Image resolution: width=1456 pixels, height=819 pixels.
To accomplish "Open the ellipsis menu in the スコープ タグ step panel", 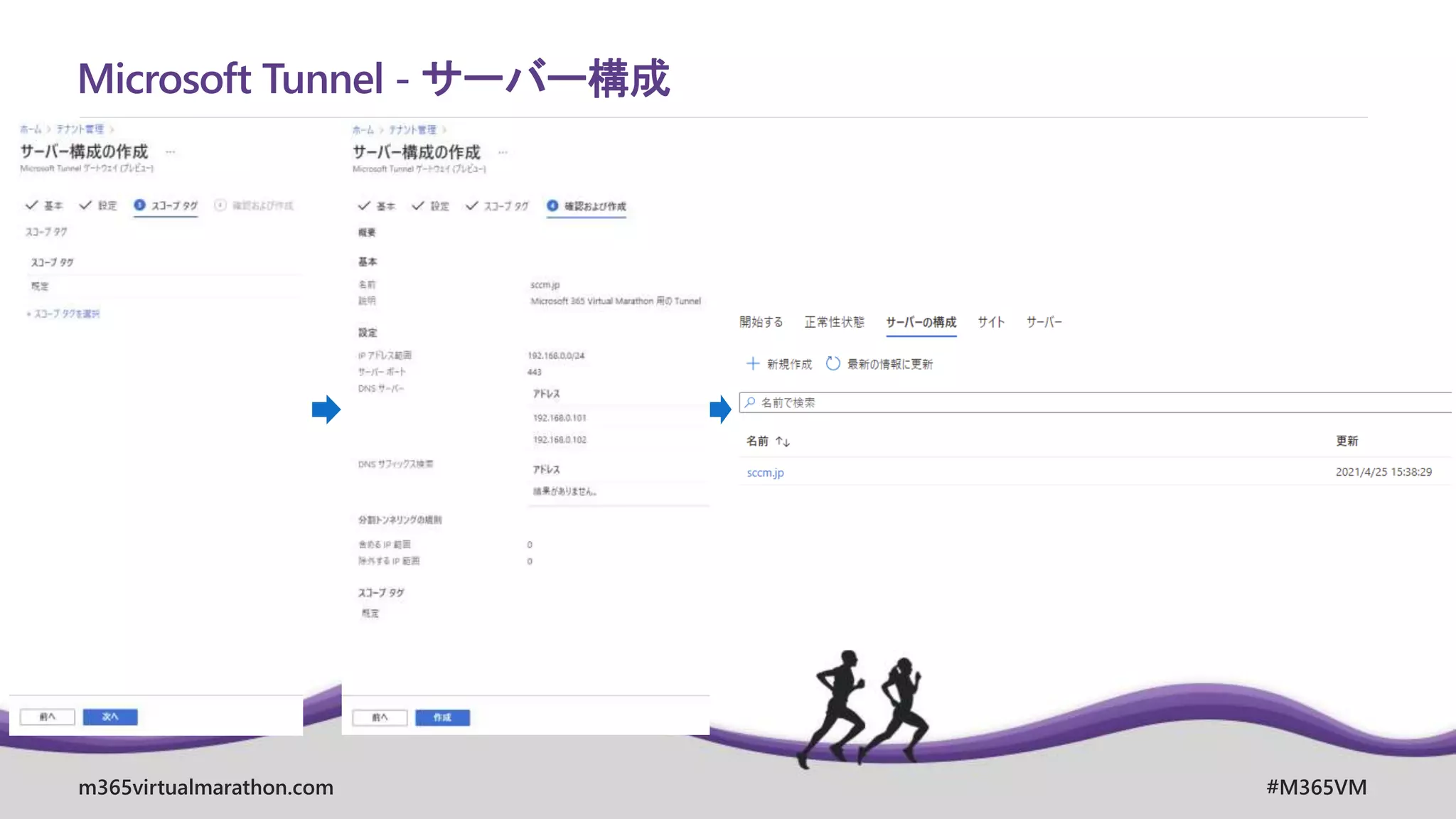I will (x=171, y=152).
